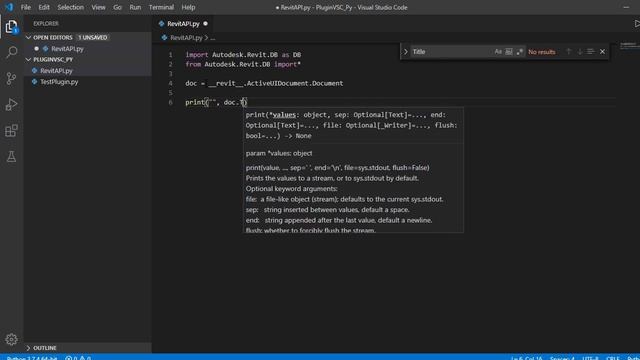
Task: Open the View menu
Action: 98,7
